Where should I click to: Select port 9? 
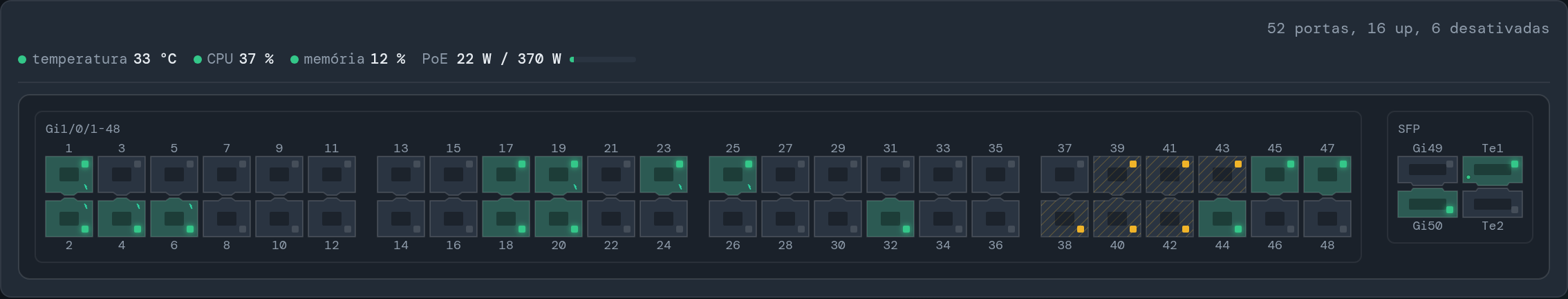coord(279,174)
